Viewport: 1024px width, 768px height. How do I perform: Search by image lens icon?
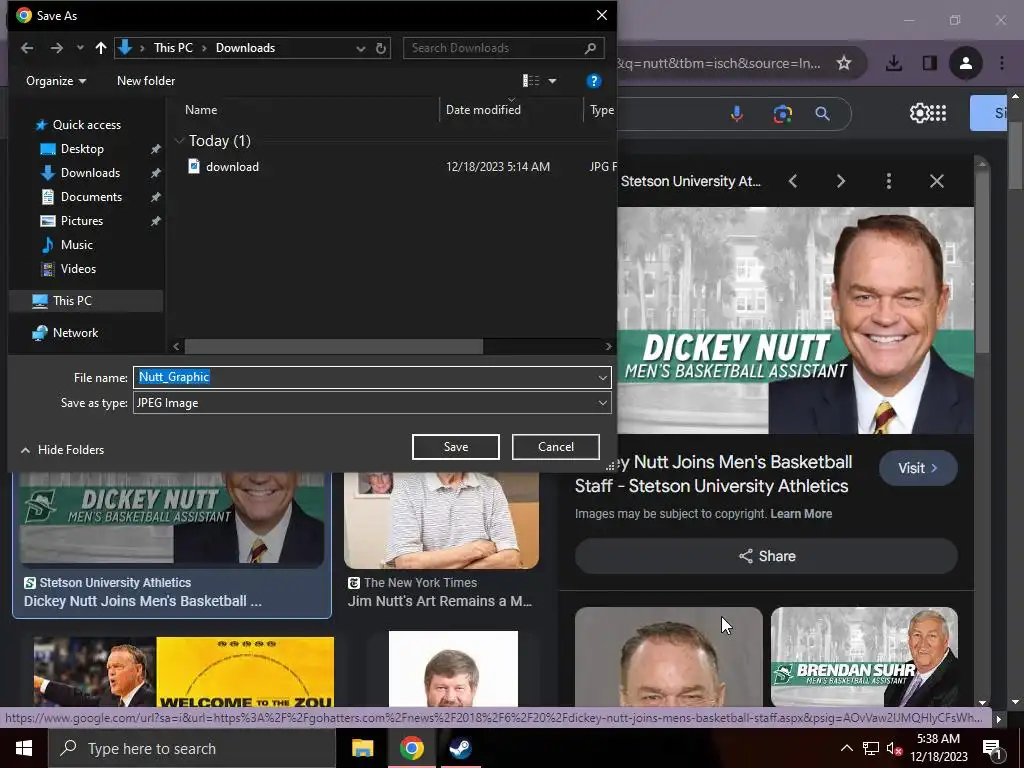[x=782, y=114]
